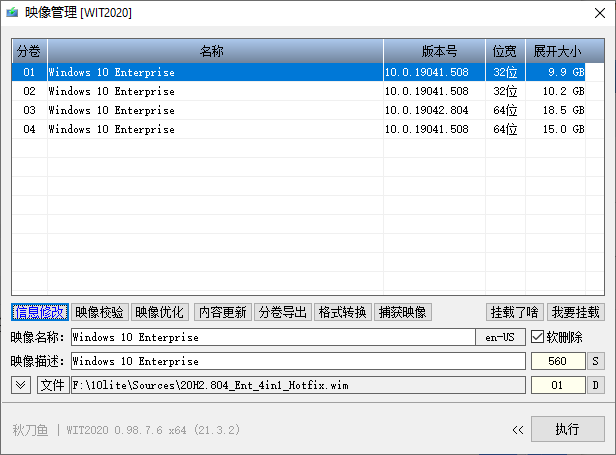The width and height of the screenshot is (616, 455).
Task: Click the 我要挂载 button
Action: [x=576, y=312]
